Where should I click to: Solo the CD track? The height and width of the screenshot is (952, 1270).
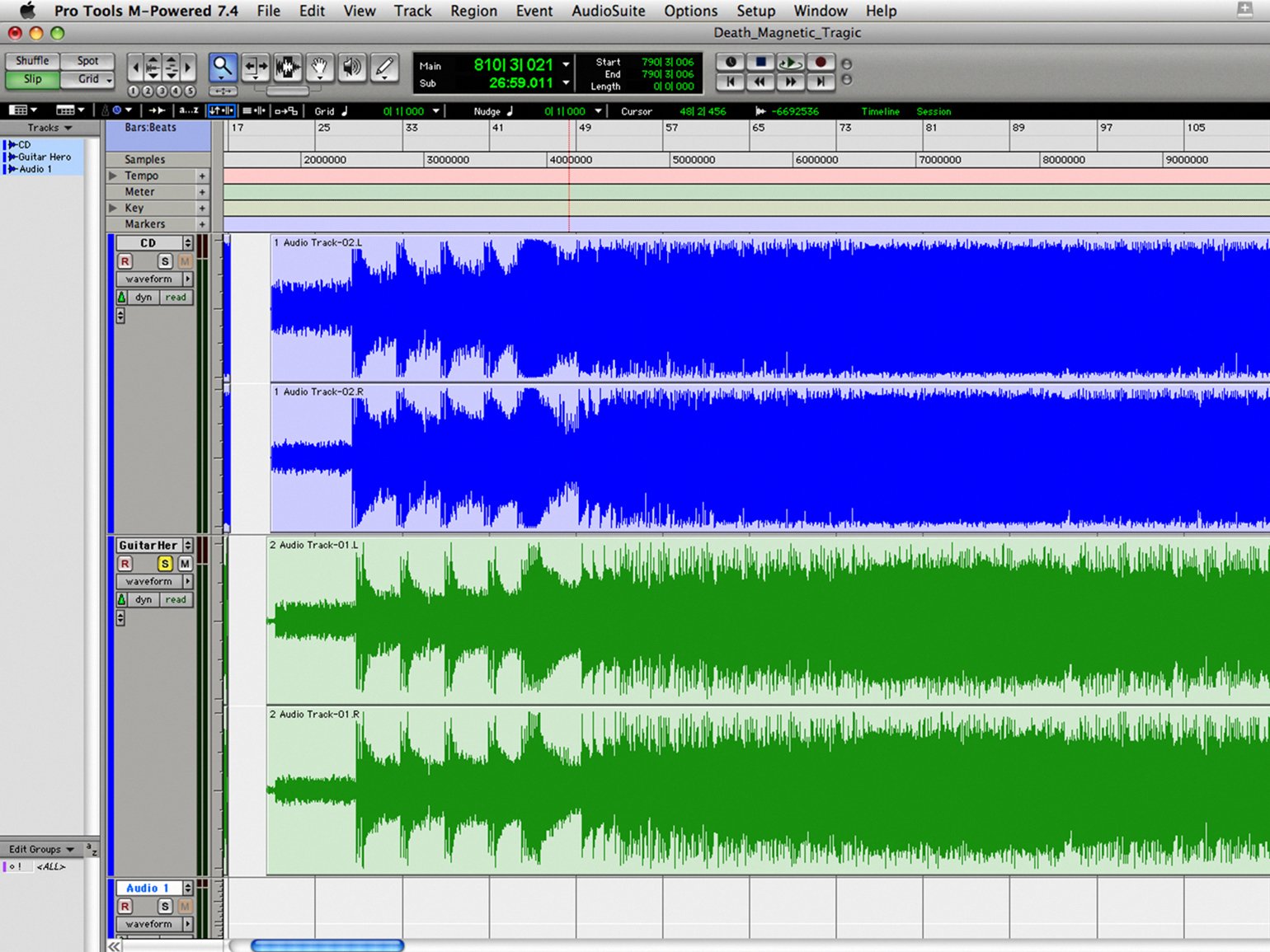[x=165, y=261]
